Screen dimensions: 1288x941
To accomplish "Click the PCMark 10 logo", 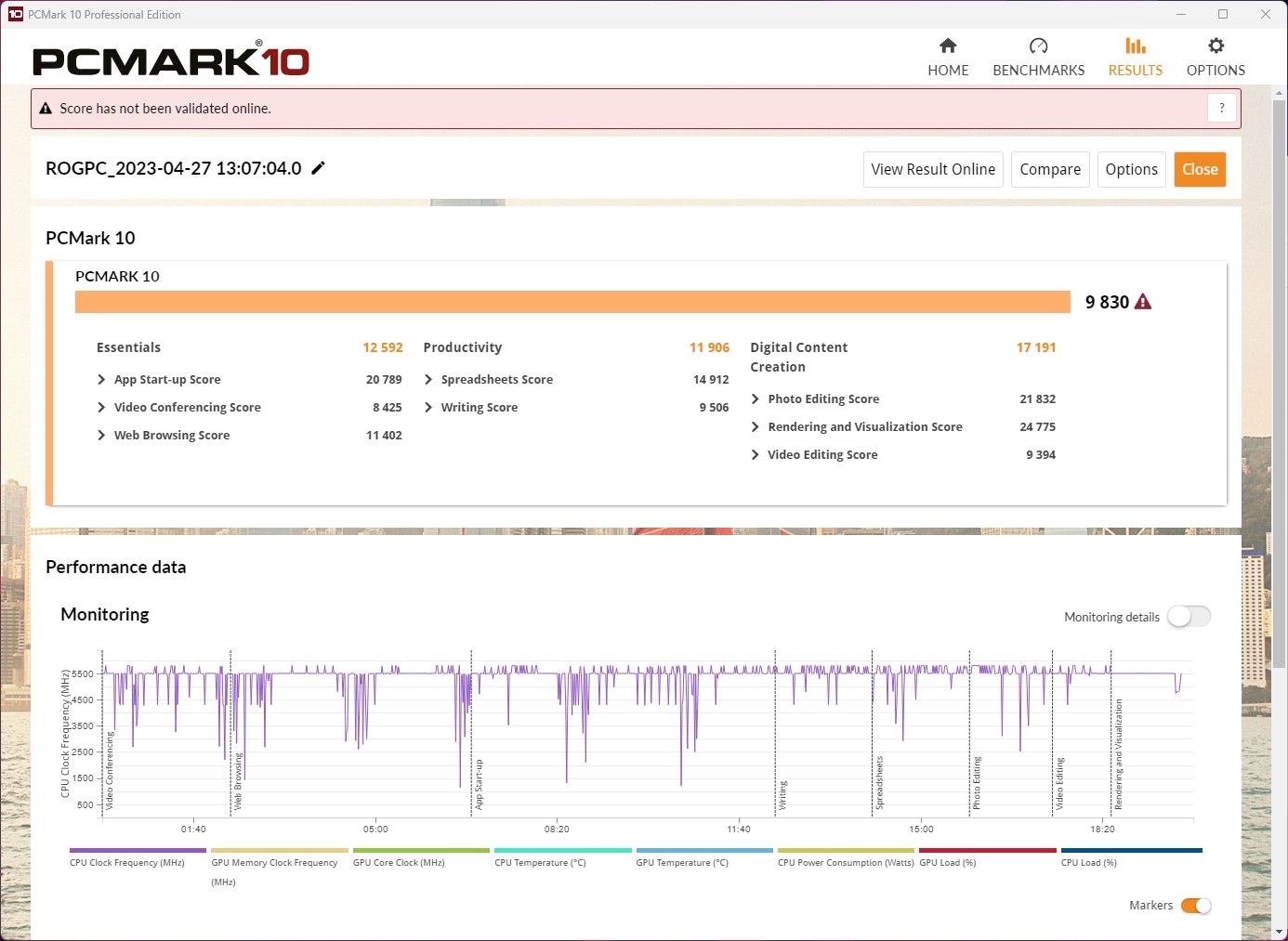I will pos(171,61).
